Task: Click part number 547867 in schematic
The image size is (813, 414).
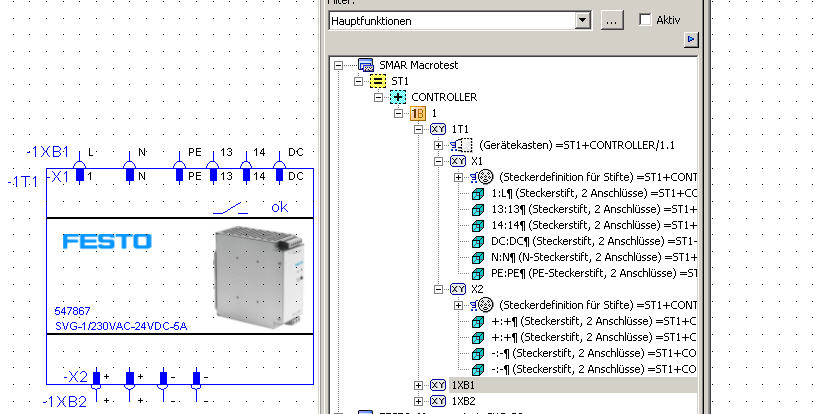Action: pos(72,311)
